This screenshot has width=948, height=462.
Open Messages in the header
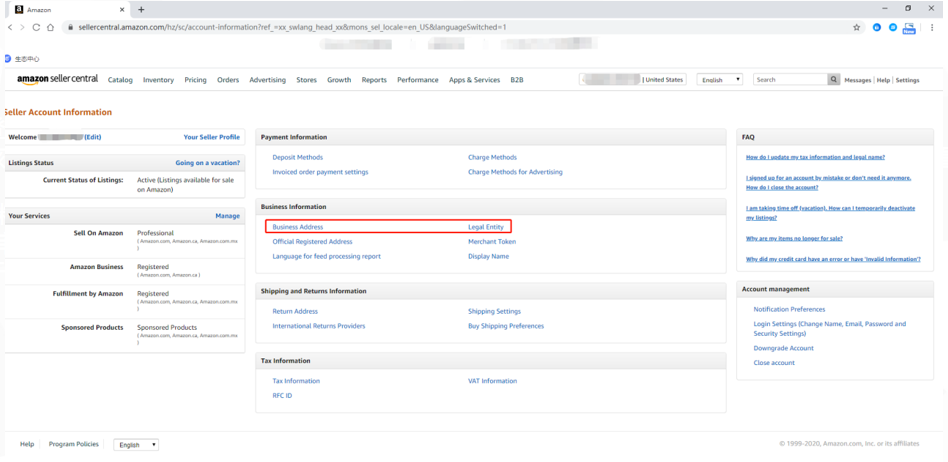coord(858,80)
